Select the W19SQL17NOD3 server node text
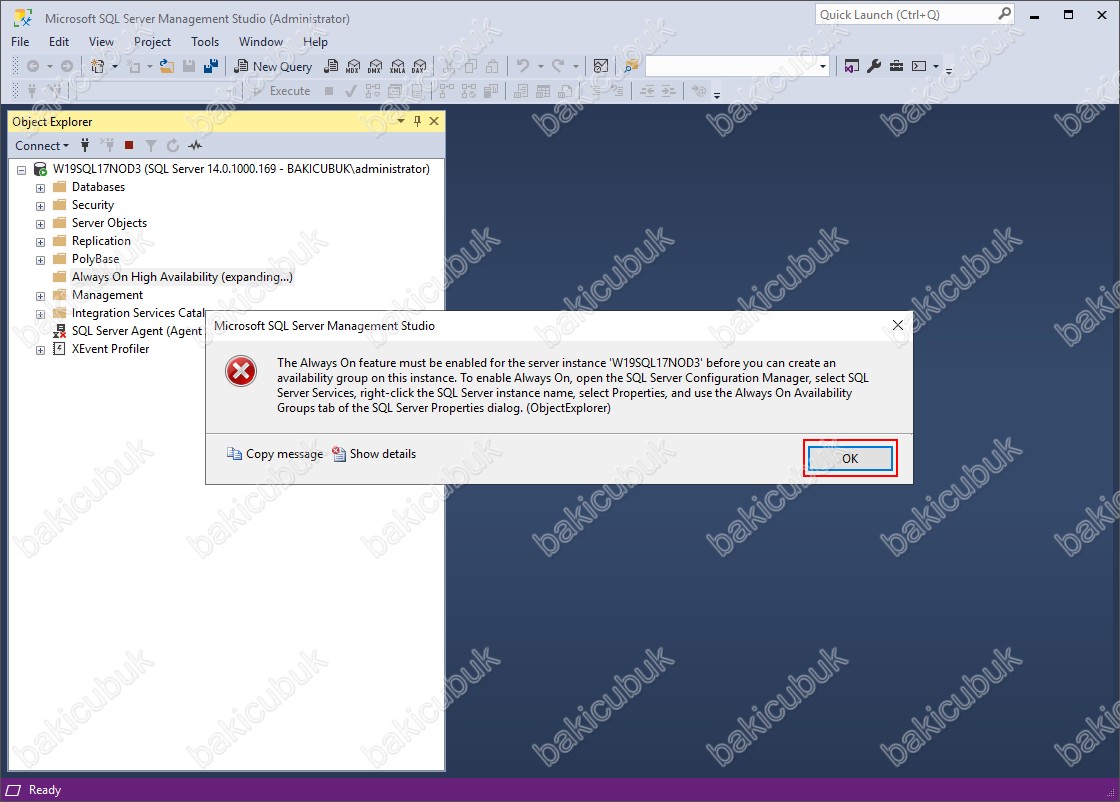Screen dimensions: 1120x802 241,169
